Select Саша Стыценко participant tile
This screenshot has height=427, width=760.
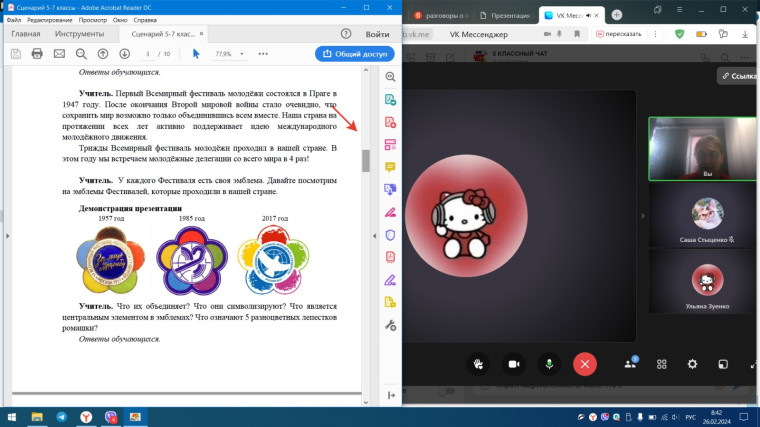pos(704,216)
